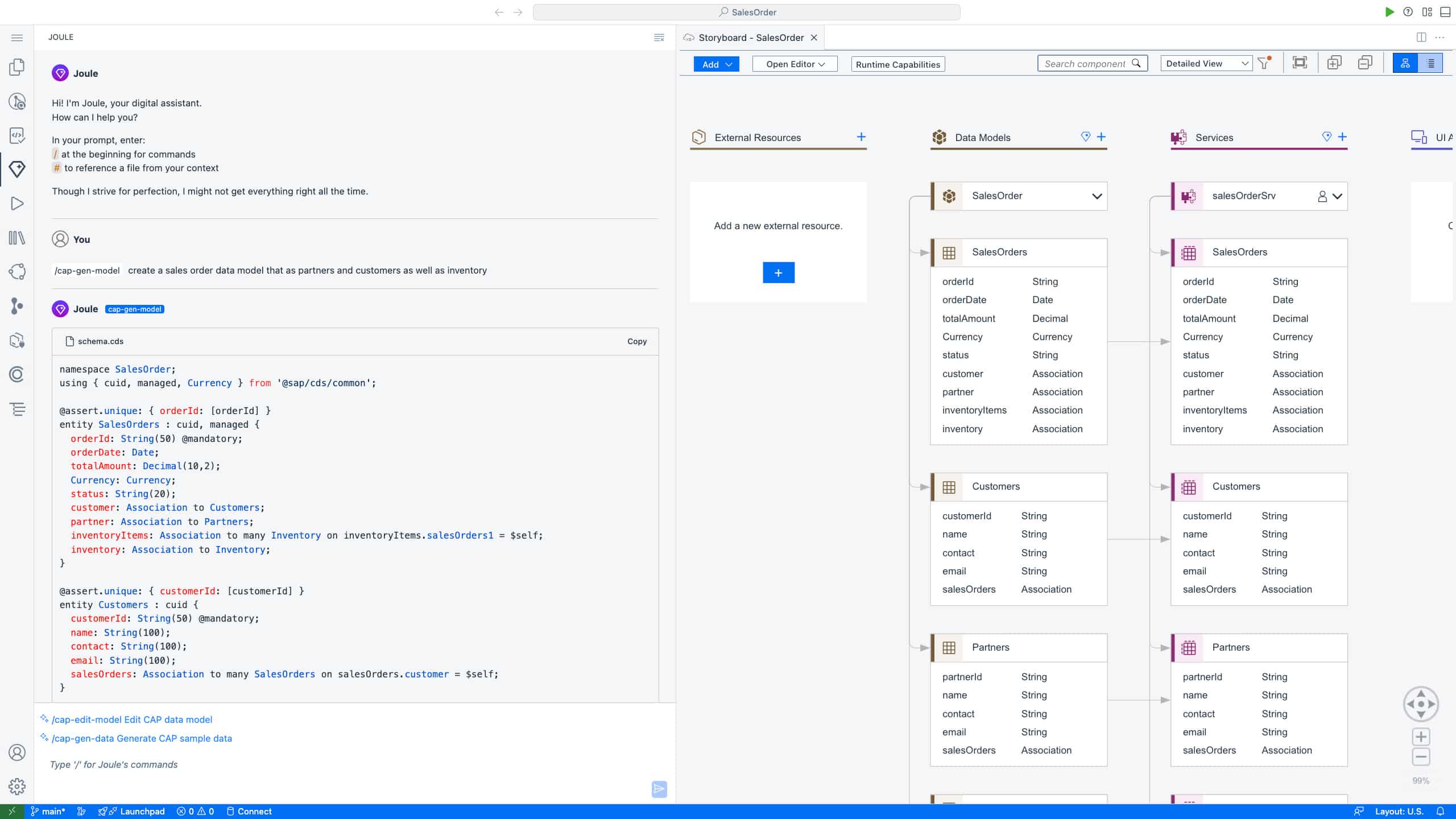
Task: Open the Joule assistant sidebar icon
Action: [x=17, y=169]
